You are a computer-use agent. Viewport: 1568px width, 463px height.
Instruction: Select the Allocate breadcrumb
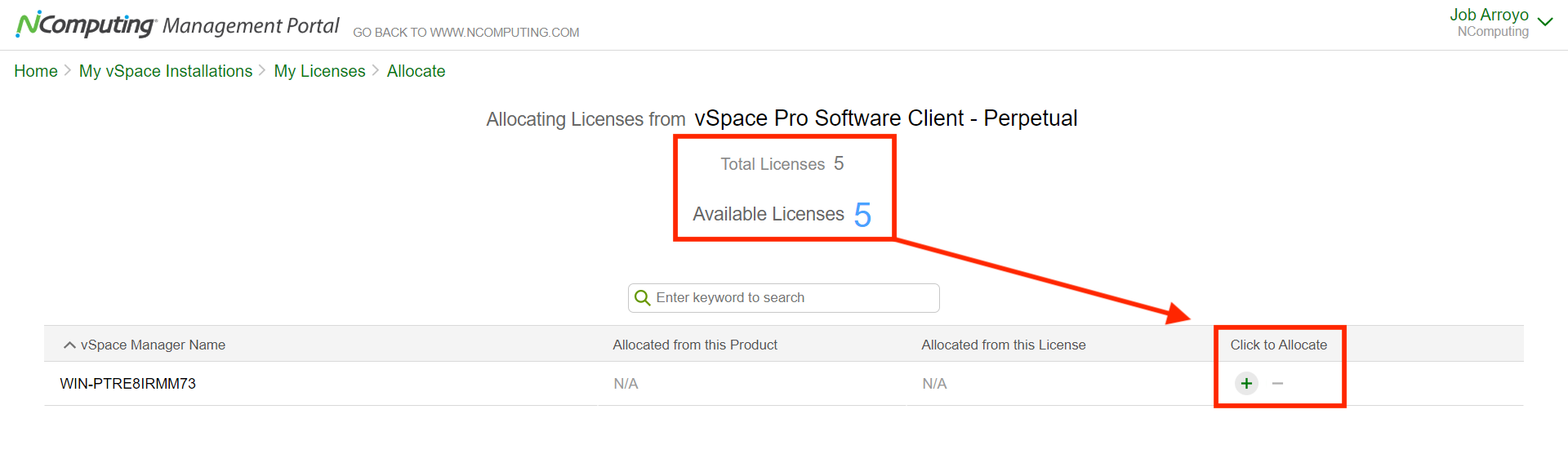416,71
